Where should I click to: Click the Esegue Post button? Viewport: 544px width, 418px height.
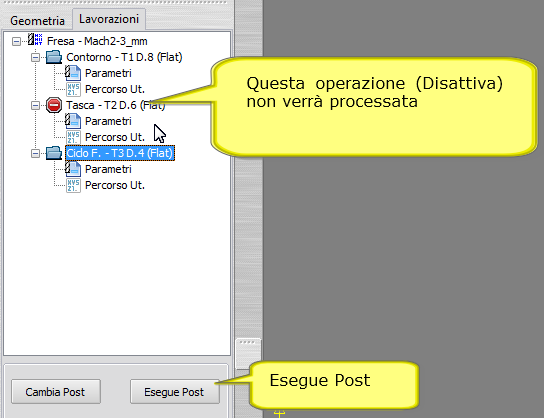tap(175, 392)
